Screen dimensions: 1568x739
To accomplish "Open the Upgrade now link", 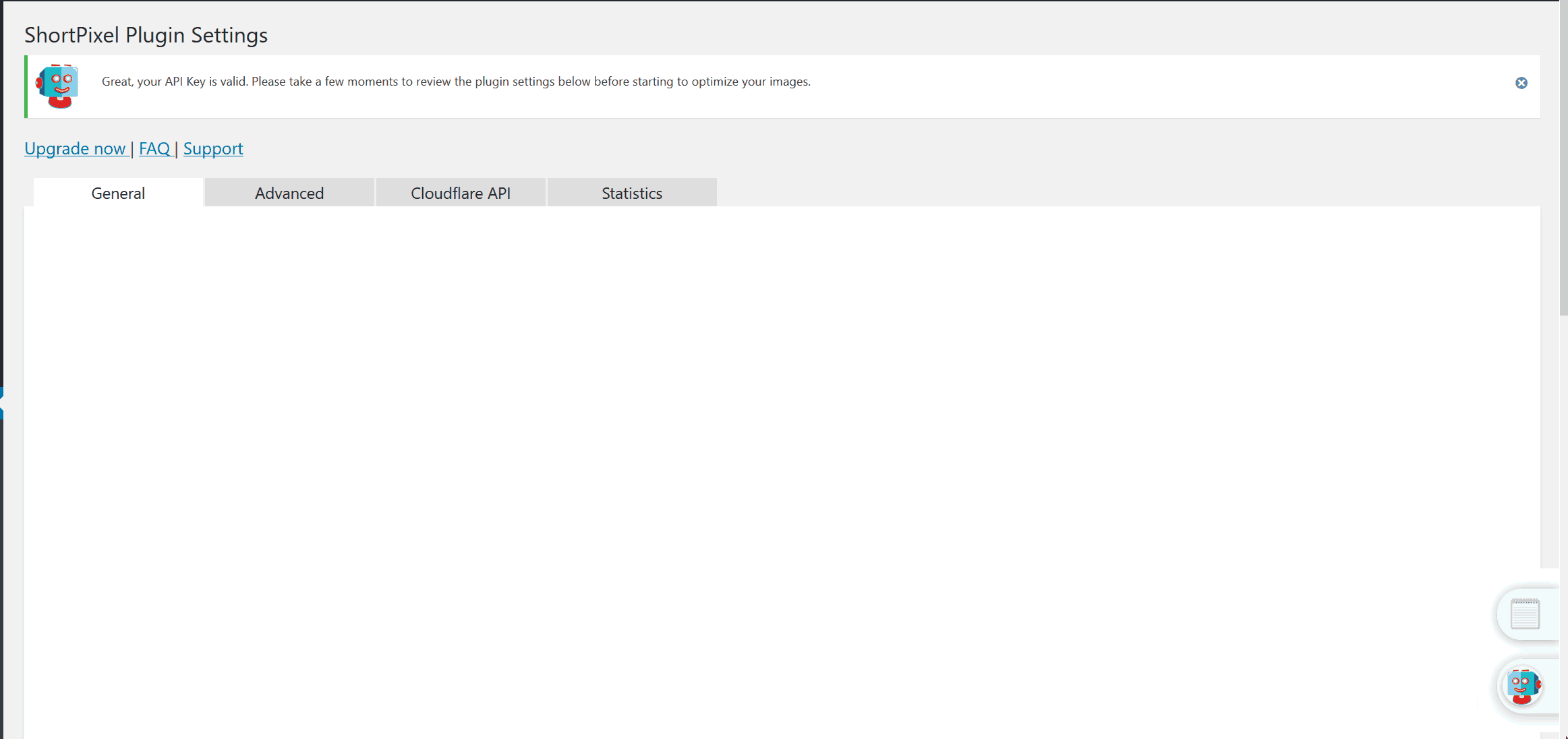I will (x=75, y=148).
